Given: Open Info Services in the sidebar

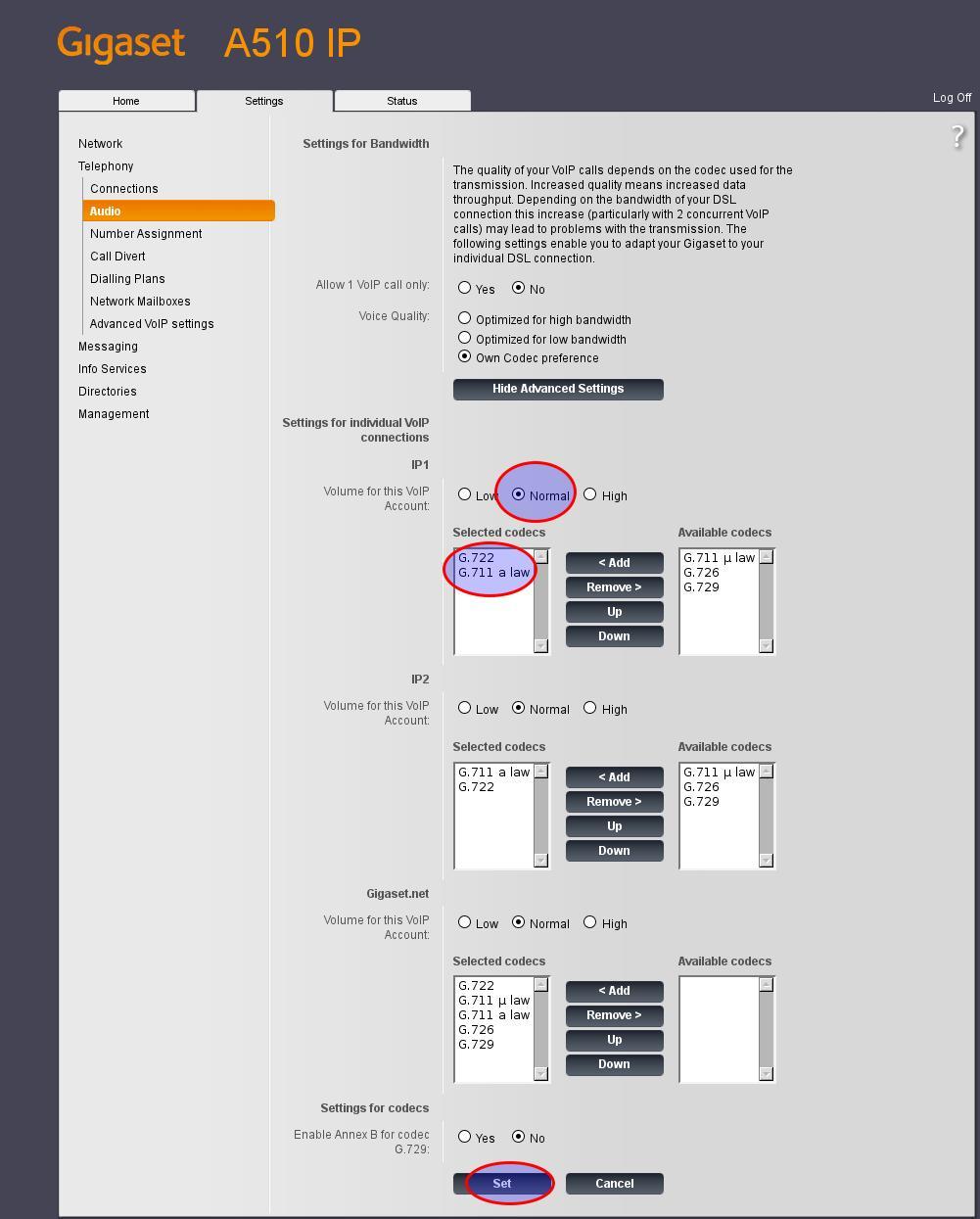Looking at the screenshot, I should point(113,369).
